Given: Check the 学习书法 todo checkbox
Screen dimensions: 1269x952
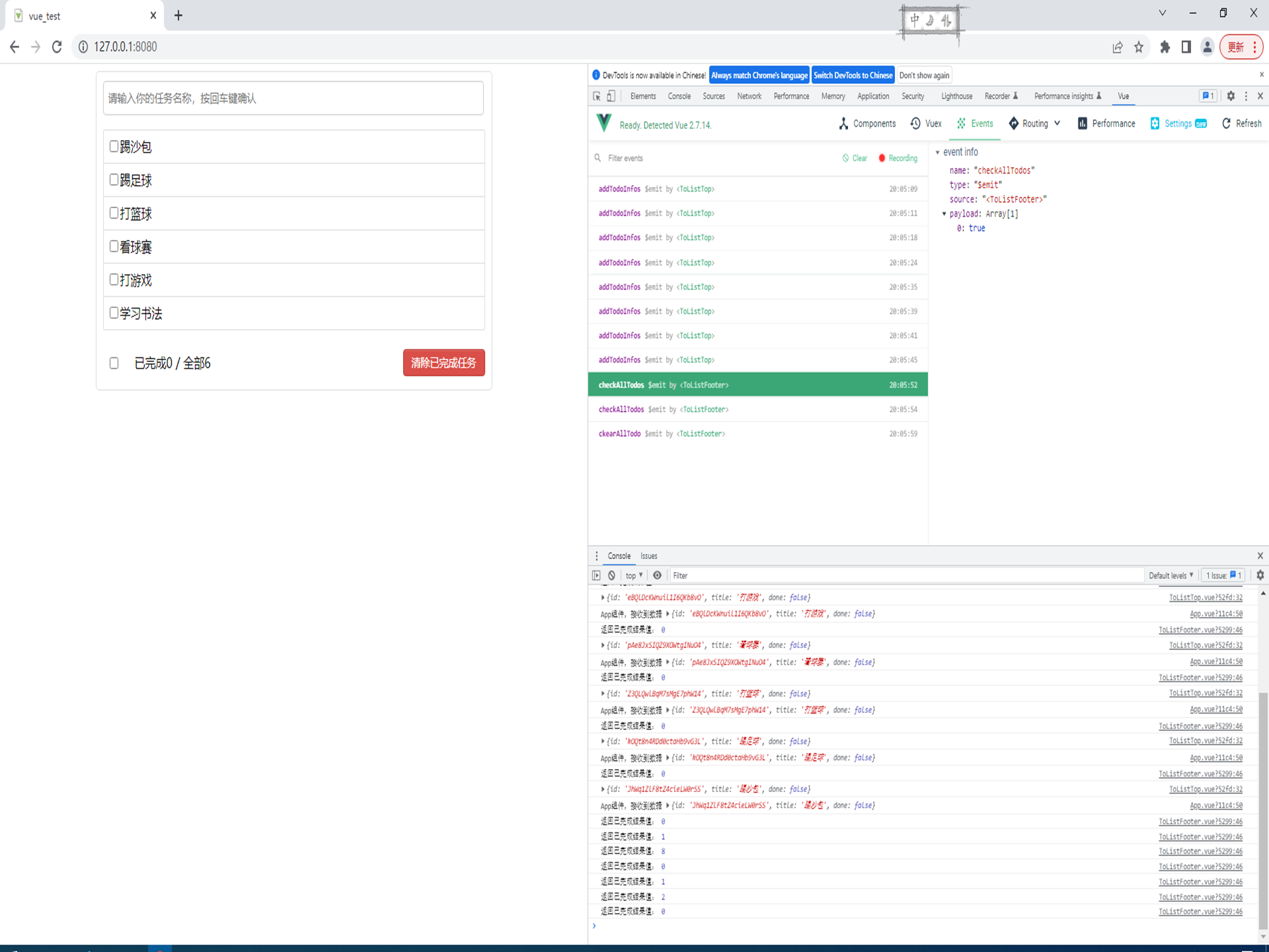Looking at the screenshot, I should click(x=114, y=312).
